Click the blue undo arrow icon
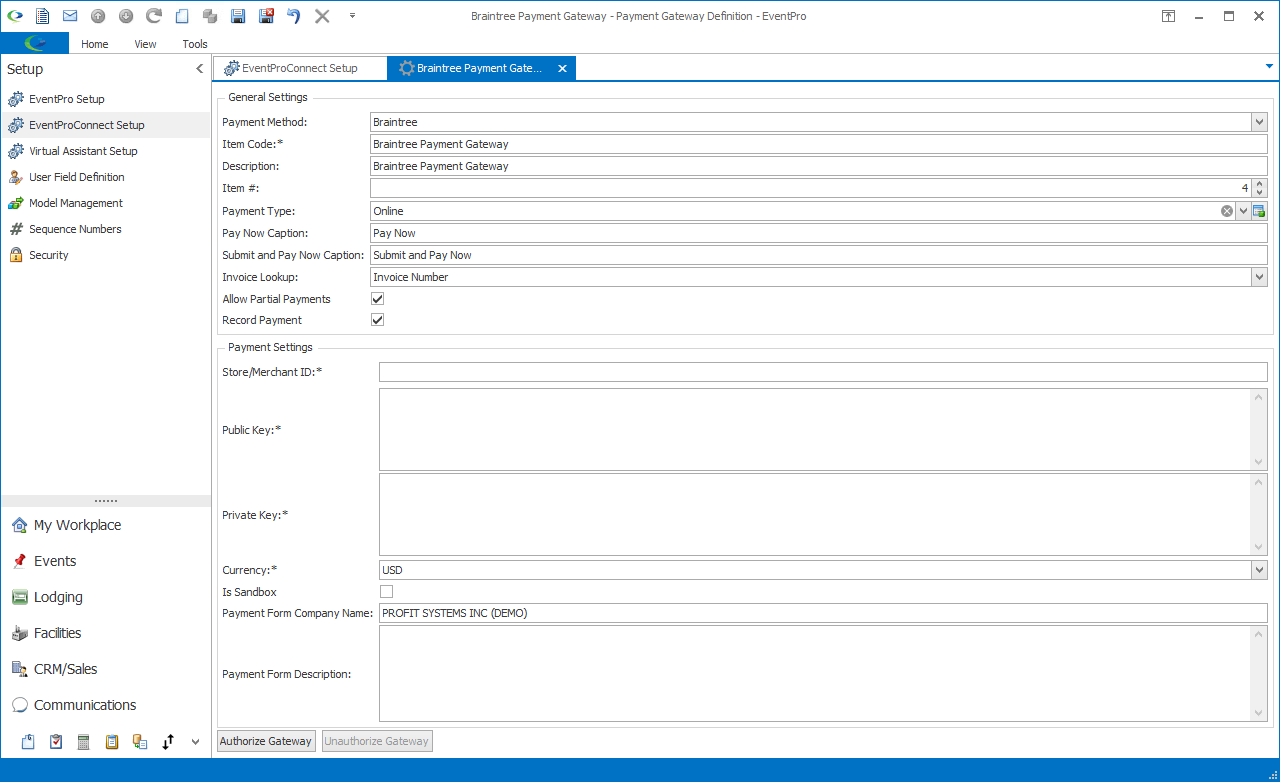Image resolution: width=1280 pixels, height=782 pixels. coord(294,16)
